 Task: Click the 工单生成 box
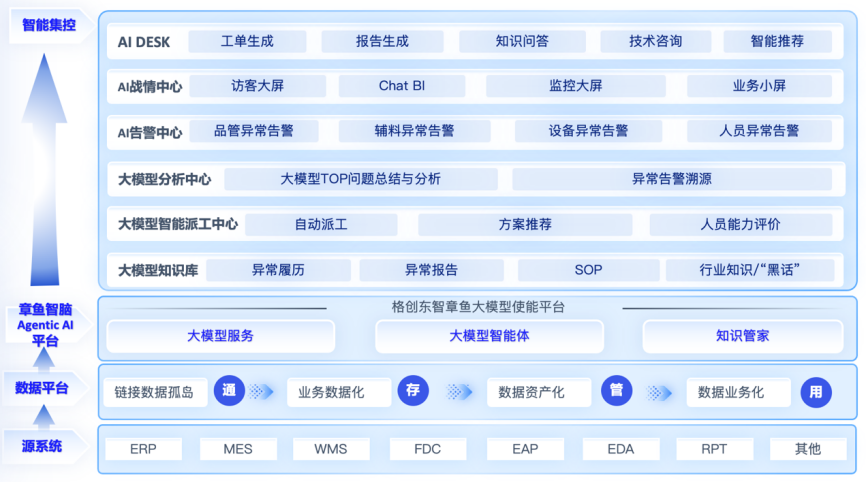click(247, 41)
